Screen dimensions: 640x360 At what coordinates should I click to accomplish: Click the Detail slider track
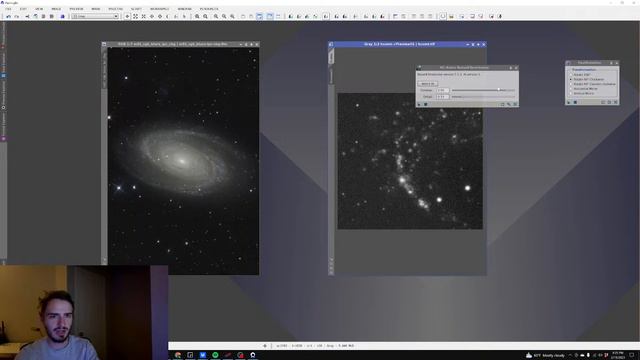click(x=483, y=97)
